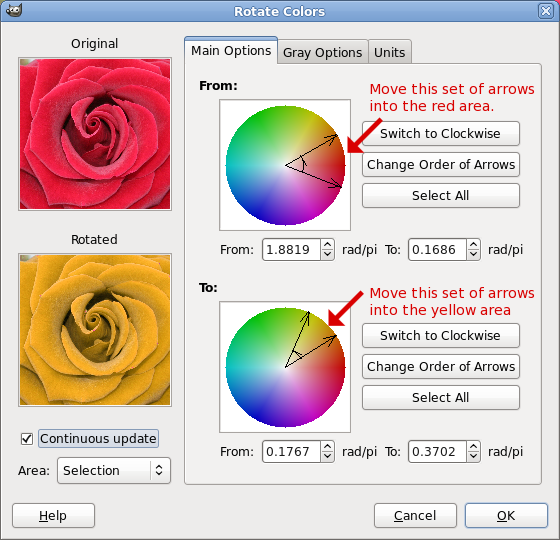Open the Area Selection dropdown
The image size is (560, 540).
pyautogui.click(x=114, y=470)
